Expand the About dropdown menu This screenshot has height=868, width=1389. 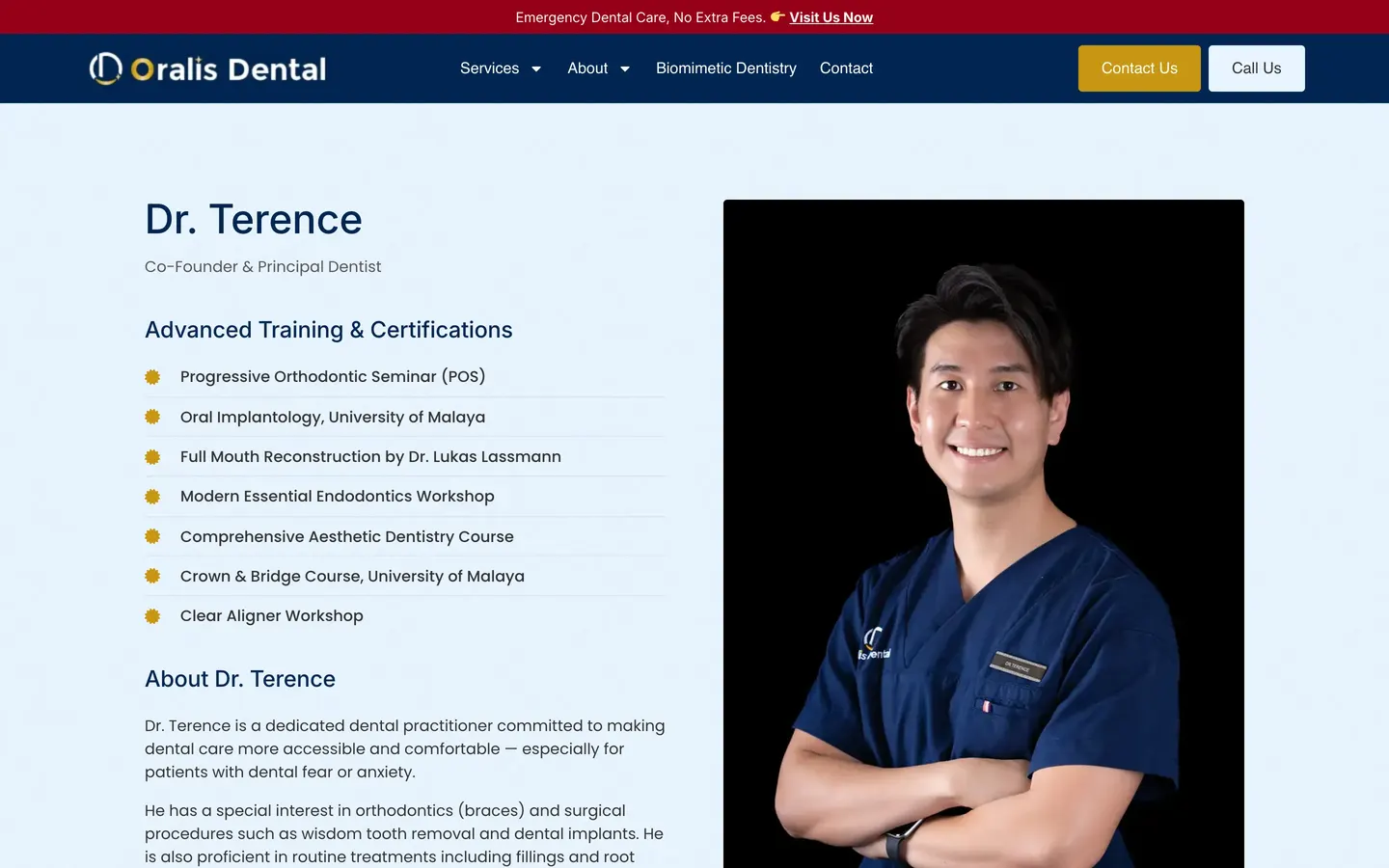[599, 68]
